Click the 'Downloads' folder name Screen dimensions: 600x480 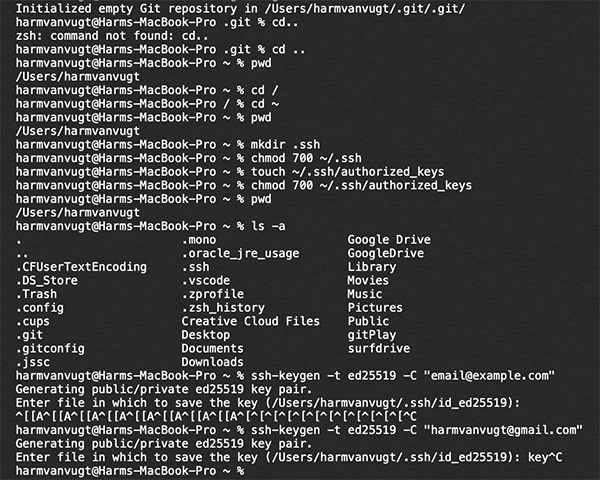(212, 362)
